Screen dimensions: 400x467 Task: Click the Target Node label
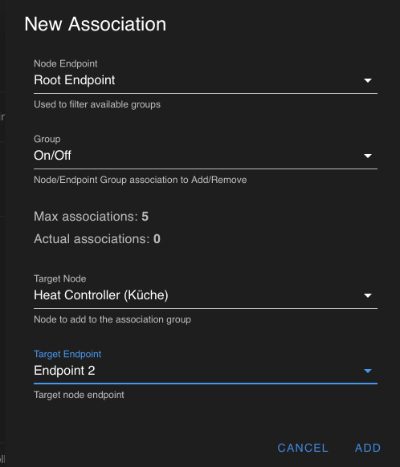click(60, 279)
